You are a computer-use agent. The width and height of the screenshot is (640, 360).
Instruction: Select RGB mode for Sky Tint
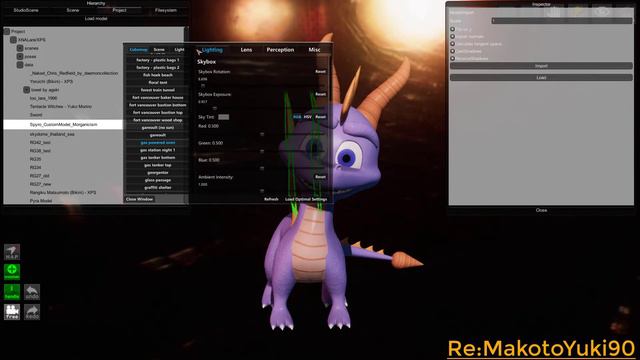click(297, 117)
